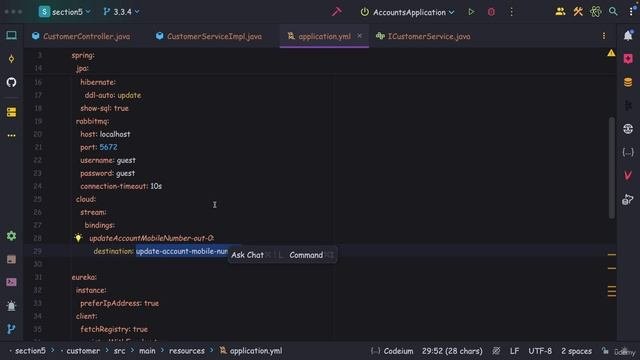Viewport: 640px width, 360px height.
Task: Change line separator LF setting
Action: coord(514,351)
